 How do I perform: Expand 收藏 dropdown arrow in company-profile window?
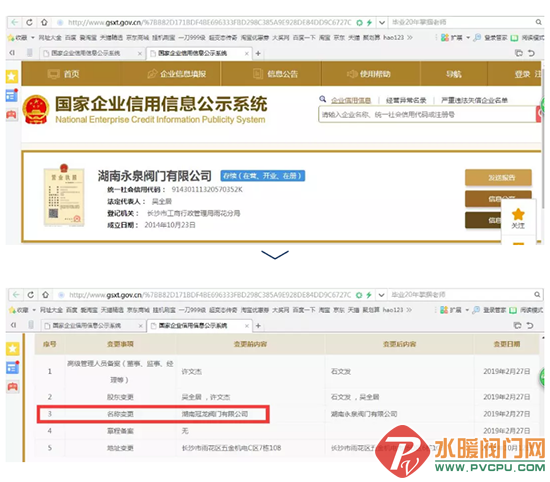33,37
